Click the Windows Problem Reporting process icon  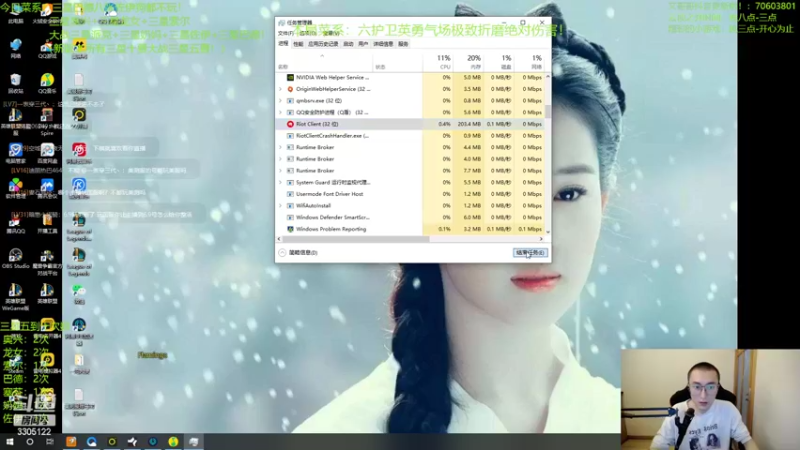(290, 229)
